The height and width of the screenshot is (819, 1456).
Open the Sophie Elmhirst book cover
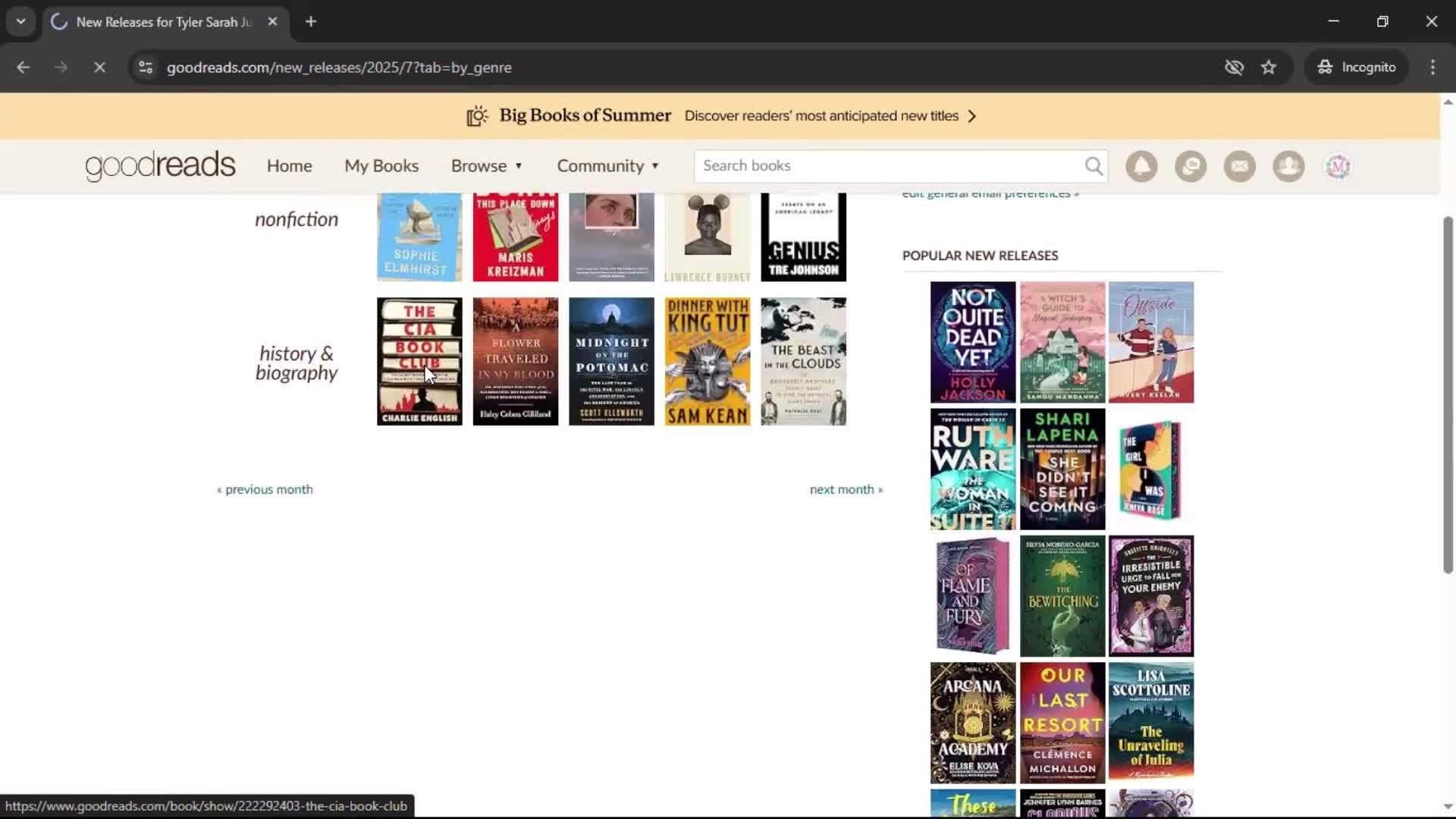click(419, 237)
